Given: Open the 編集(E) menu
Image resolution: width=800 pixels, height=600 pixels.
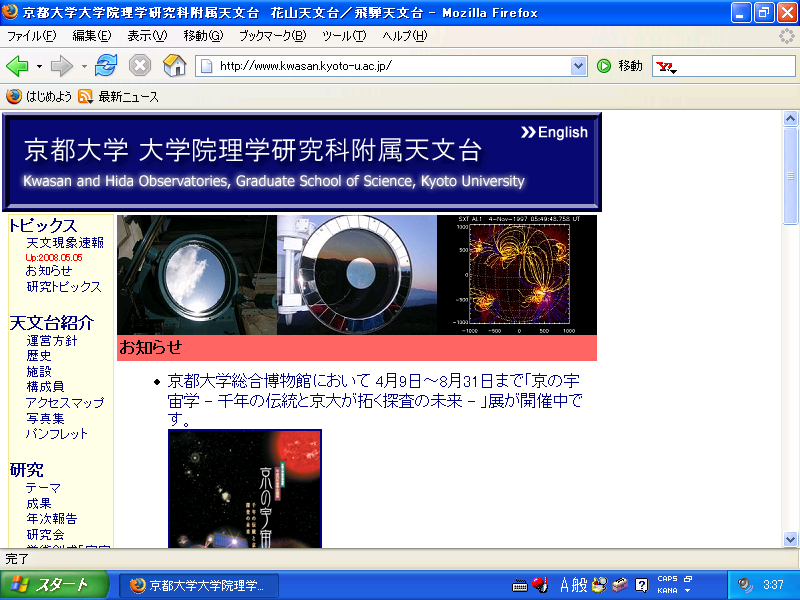Looking at the screenshot, I should 92,36.
